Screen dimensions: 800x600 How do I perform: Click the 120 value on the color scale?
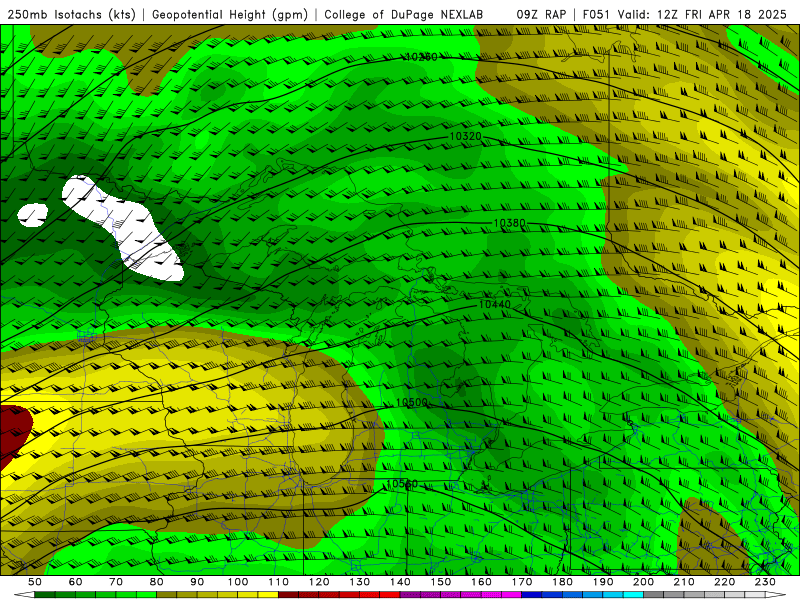pyautogui.click(x=319, y=582)
